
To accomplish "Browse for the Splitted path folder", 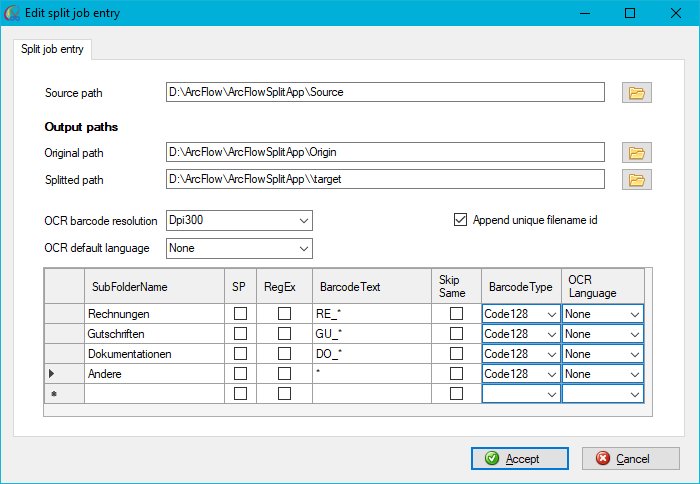I will point(637,180).
